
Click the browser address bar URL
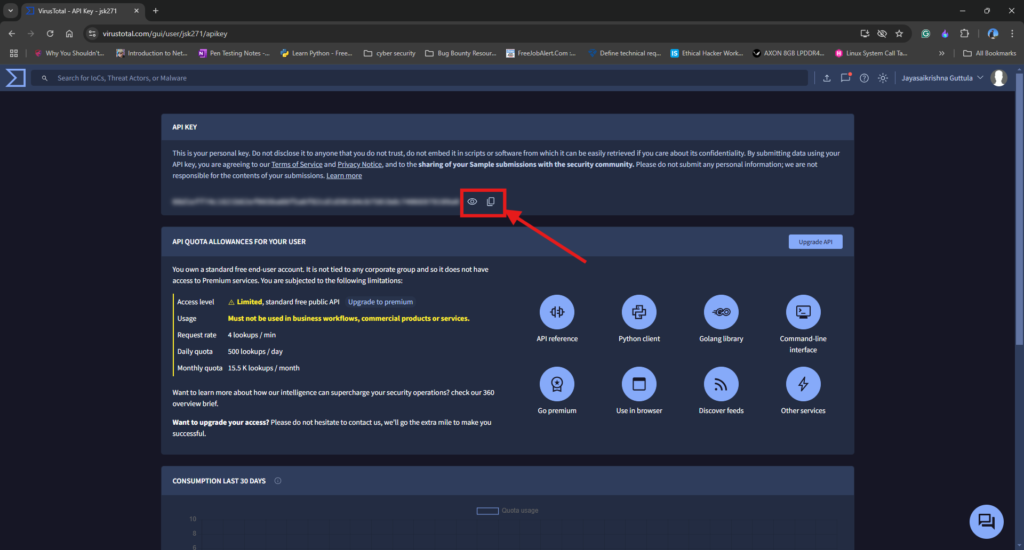pos(165,33)
